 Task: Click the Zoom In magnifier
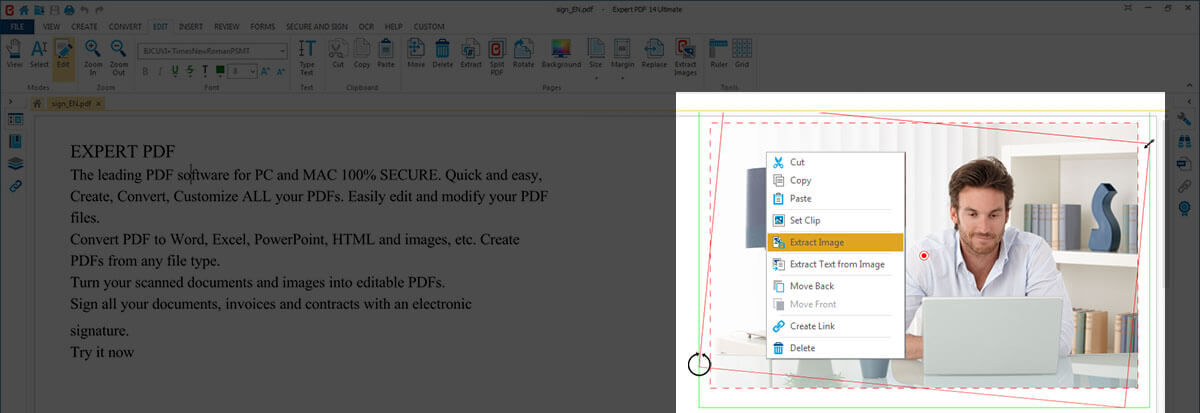tap(93, 56)
